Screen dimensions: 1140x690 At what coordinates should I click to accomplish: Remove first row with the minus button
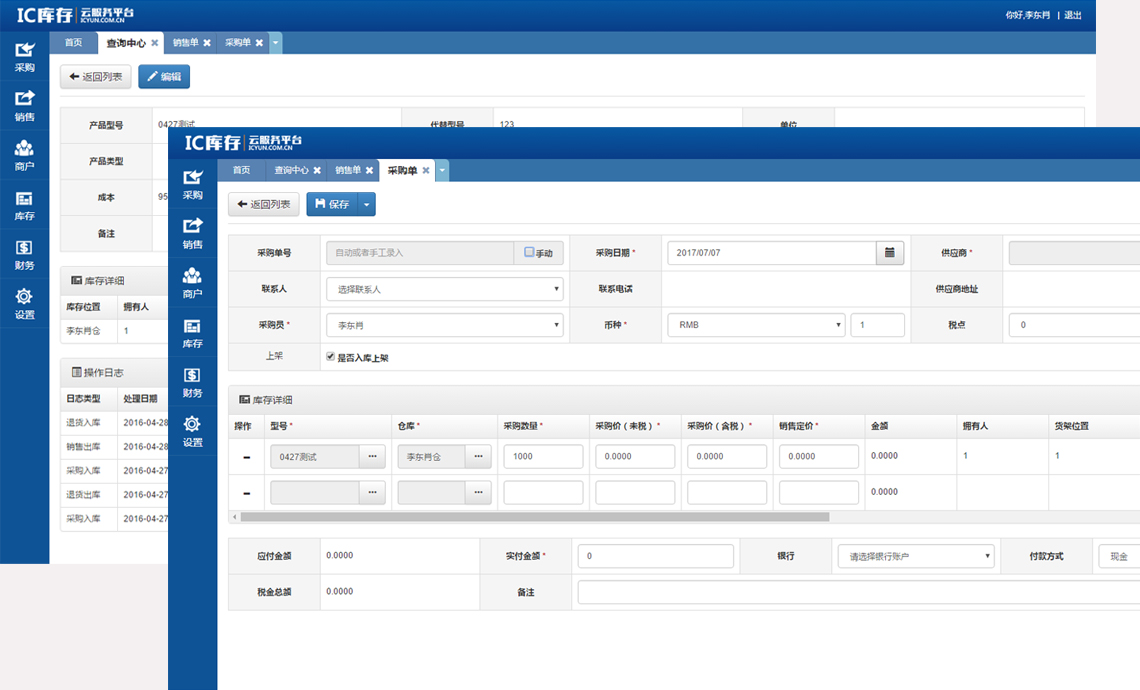(247, 457)
